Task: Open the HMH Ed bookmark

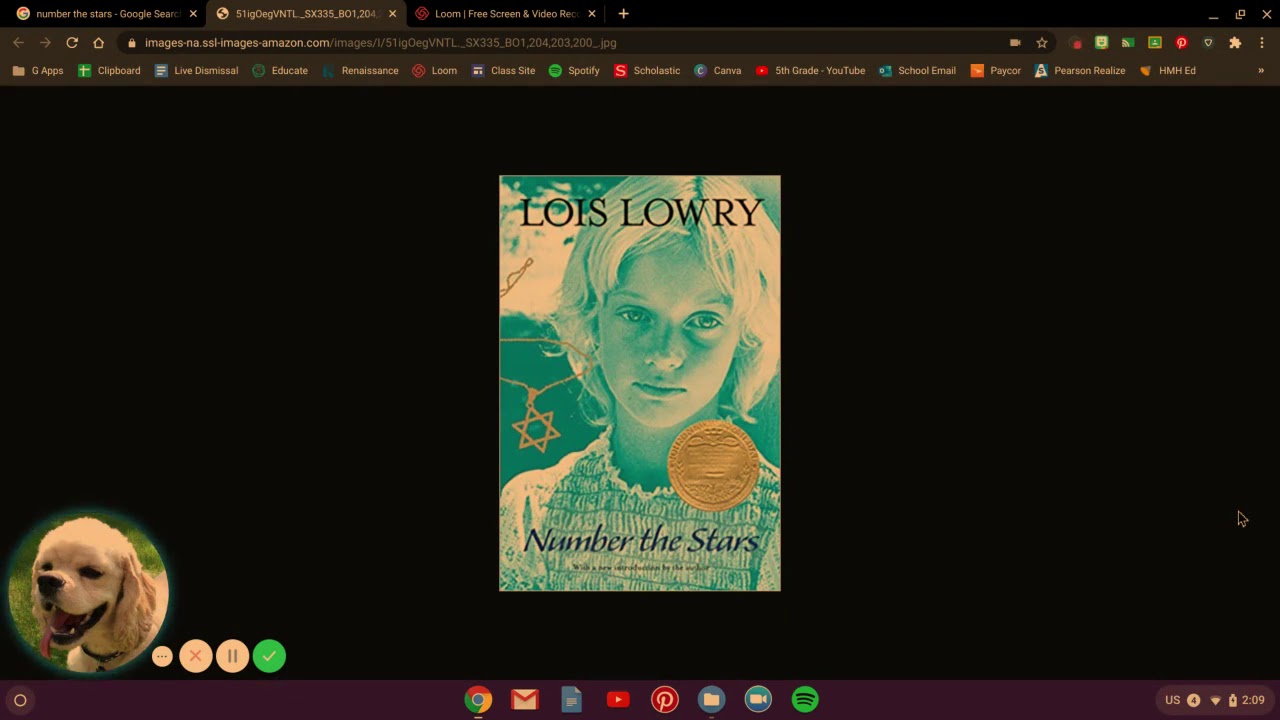Action: click(1167, 71)
